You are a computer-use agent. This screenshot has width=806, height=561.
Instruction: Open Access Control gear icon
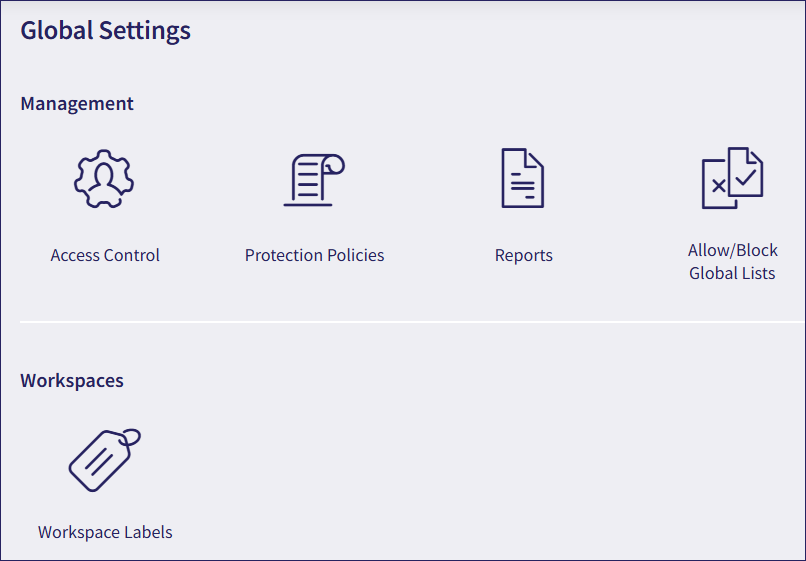104,179
